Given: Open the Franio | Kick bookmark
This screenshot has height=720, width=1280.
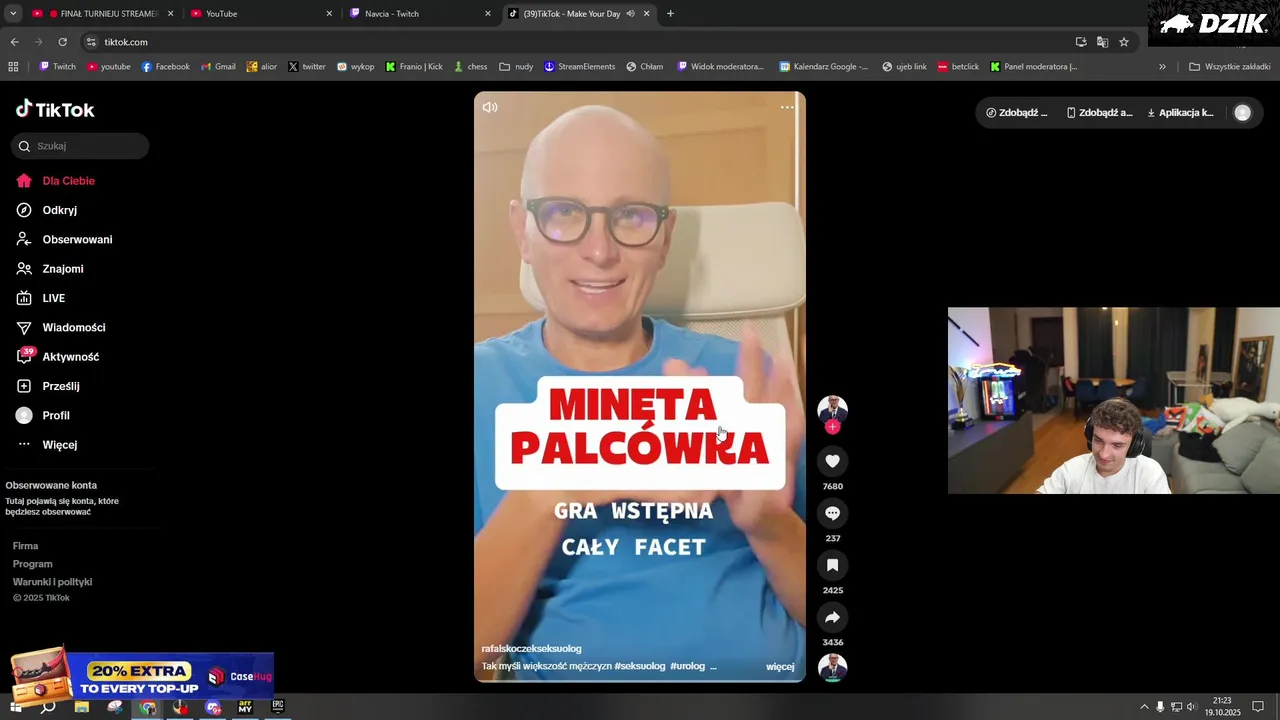Looking at the screenshot, I should [414, 67].
